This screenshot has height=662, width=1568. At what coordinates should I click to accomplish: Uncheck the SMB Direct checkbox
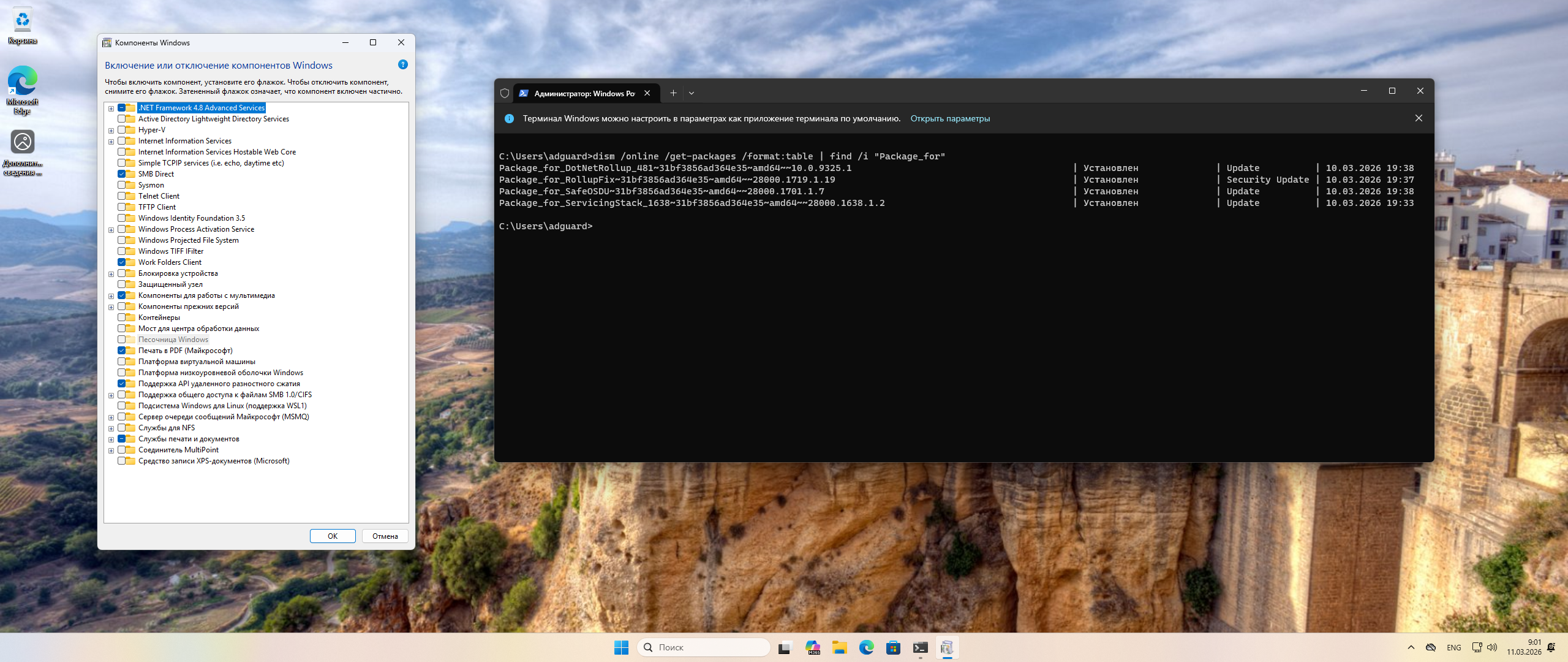point(121,174)
